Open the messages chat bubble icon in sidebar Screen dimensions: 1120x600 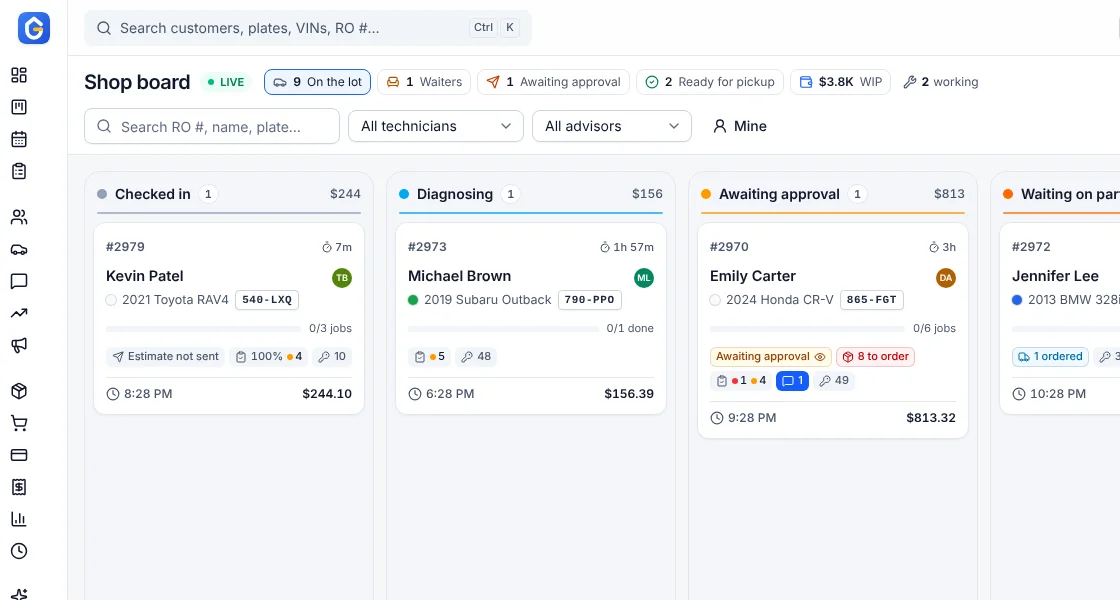pyautogui.click(x=19, y=281)
